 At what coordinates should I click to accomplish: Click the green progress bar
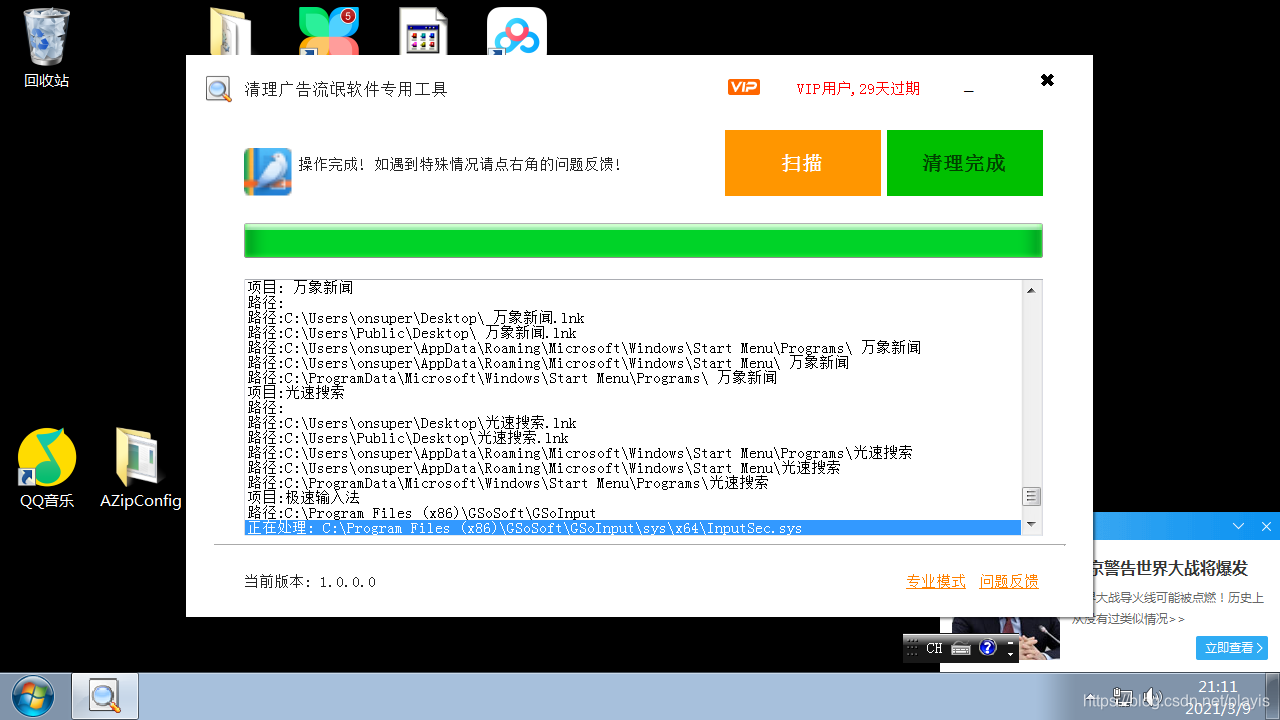click(643, 241)
